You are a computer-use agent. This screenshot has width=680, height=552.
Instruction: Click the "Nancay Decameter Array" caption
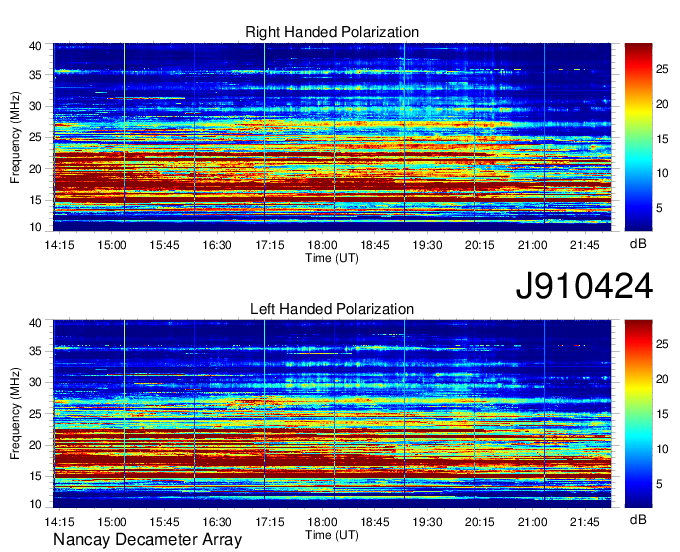[147, 539]
